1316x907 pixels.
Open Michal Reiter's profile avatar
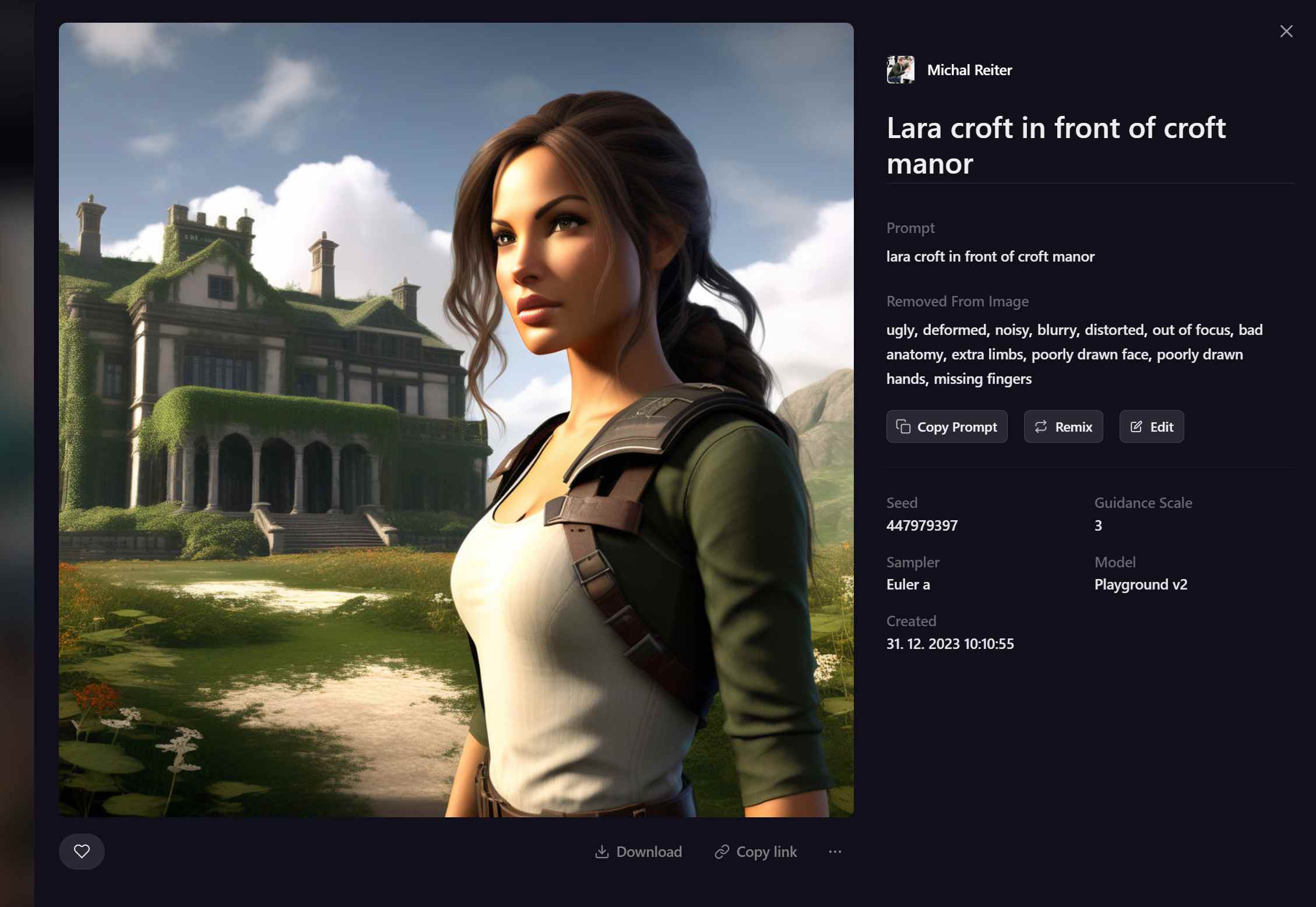(x=900, y=70)
